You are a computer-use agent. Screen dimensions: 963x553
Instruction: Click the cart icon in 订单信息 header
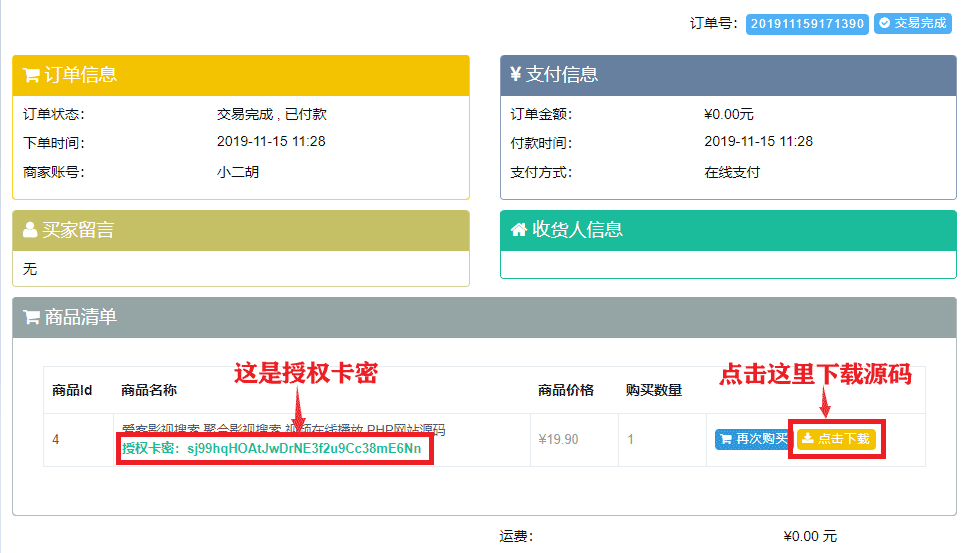pyautogui.click(x=31, y=75)
